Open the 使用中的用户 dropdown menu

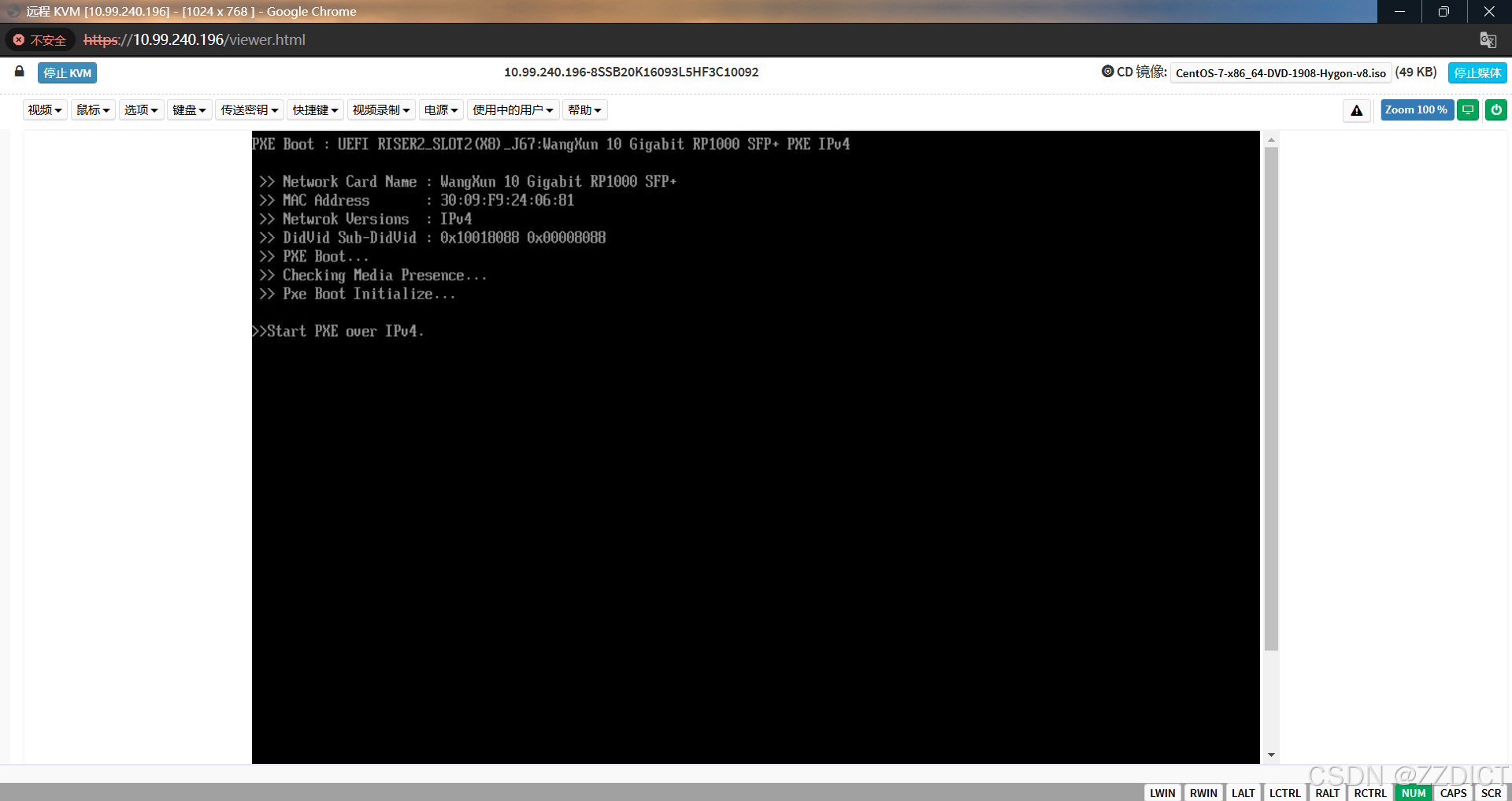pyautogui.click(x=513, y=110)
